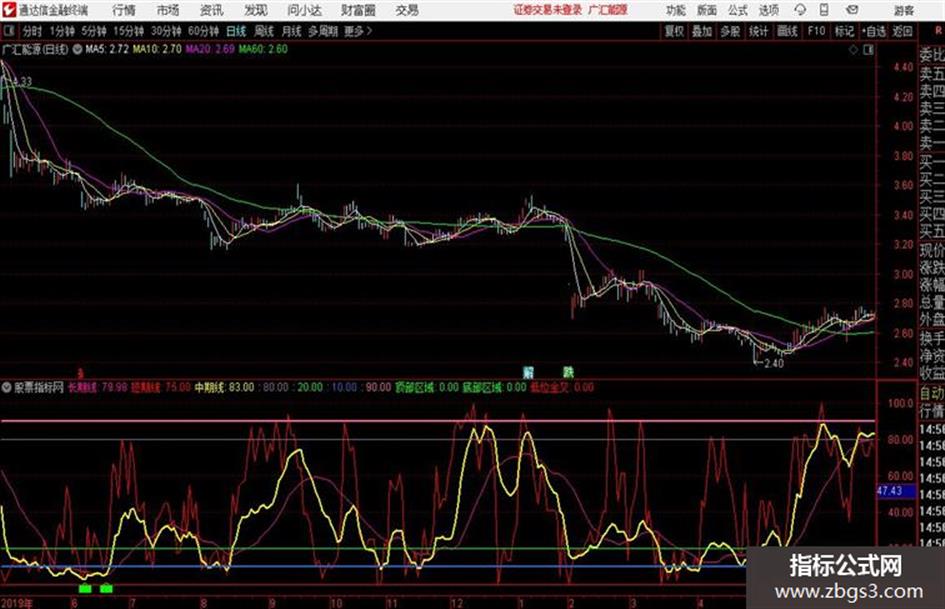
Task: Click the mobile phone icon
Action: (x=824, y=10)
